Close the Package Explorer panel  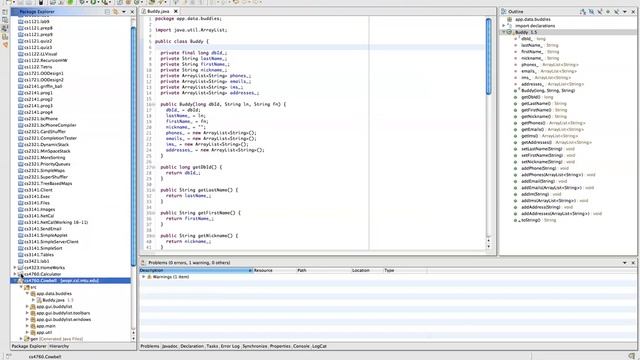coord(132,12)
